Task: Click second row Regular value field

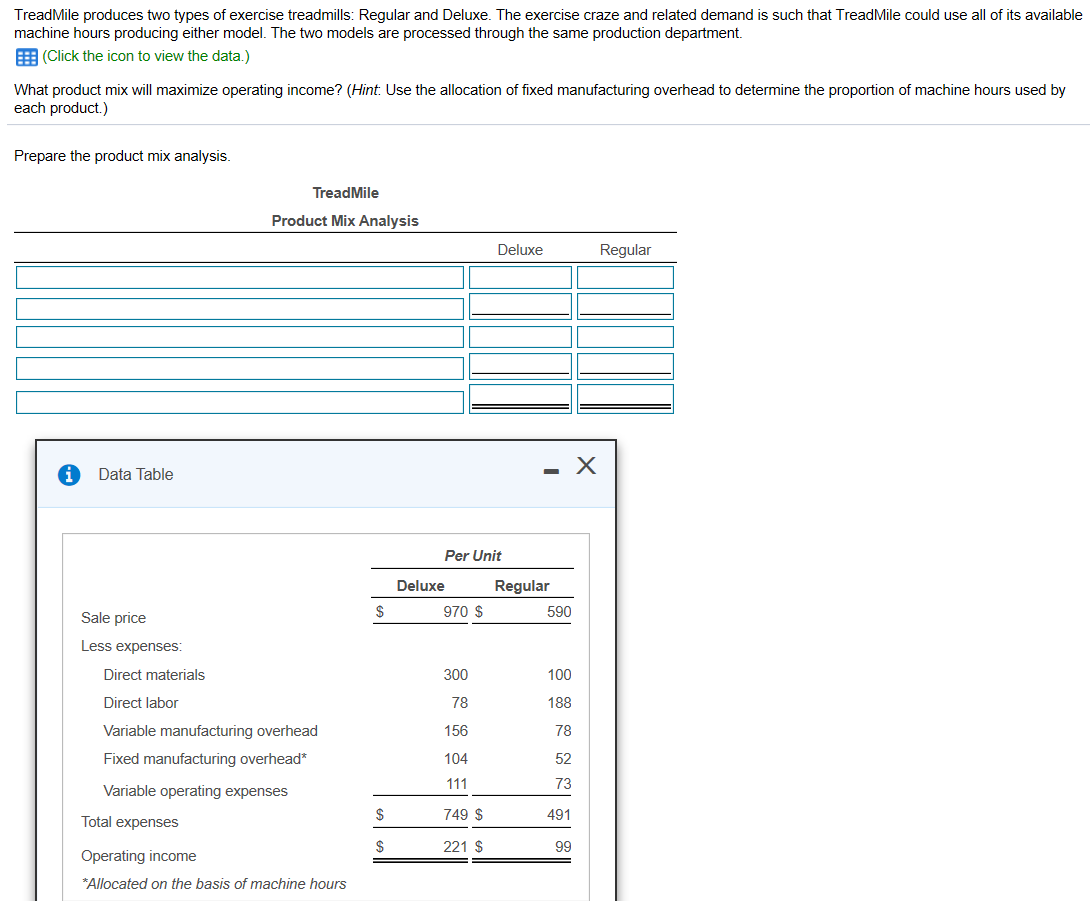Action: [625, 307]
